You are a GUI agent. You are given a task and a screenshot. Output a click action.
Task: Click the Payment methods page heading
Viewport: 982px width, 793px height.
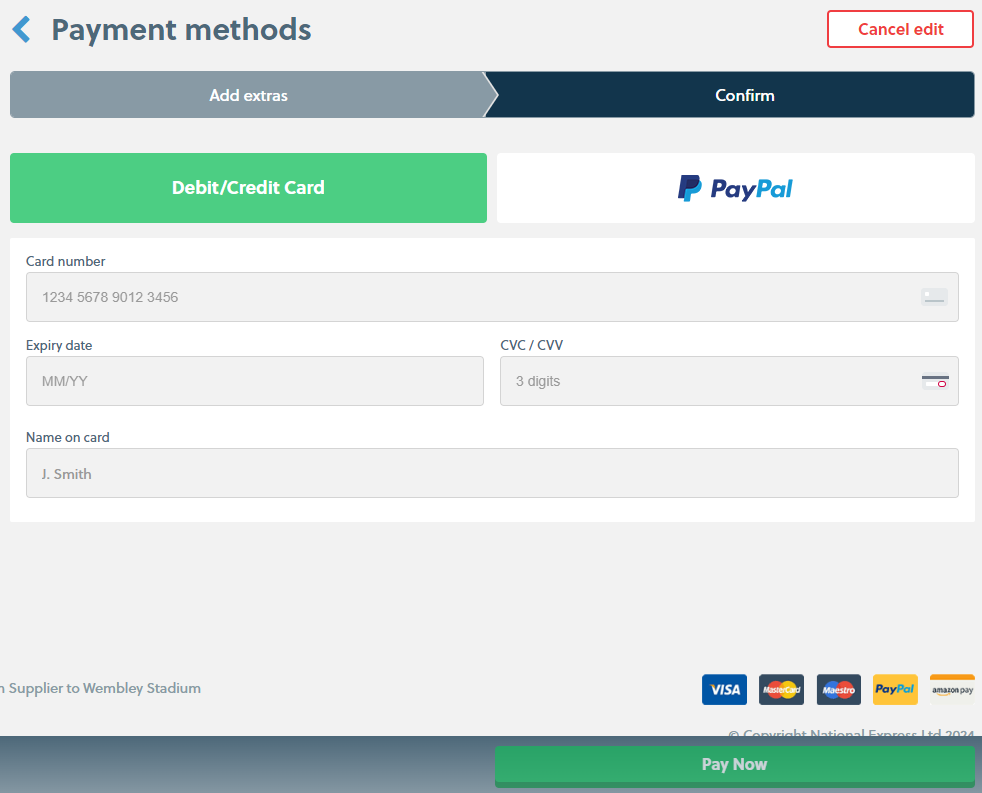(181, 30)
